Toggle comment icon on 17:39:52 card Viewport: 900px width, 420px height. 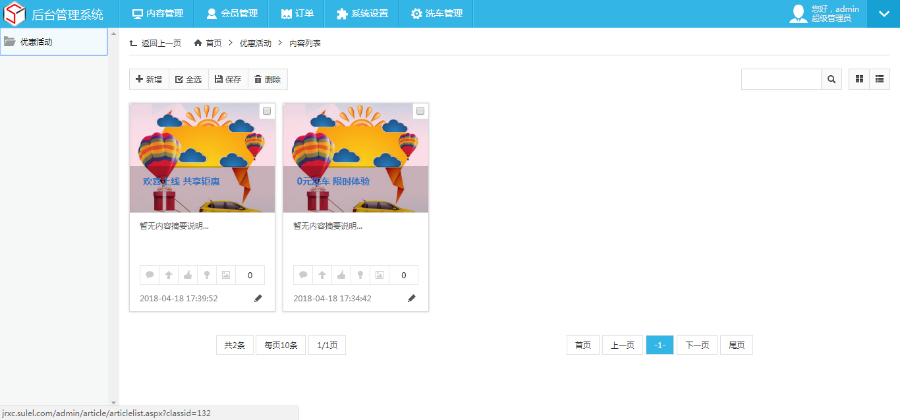[x=150, y=275]
